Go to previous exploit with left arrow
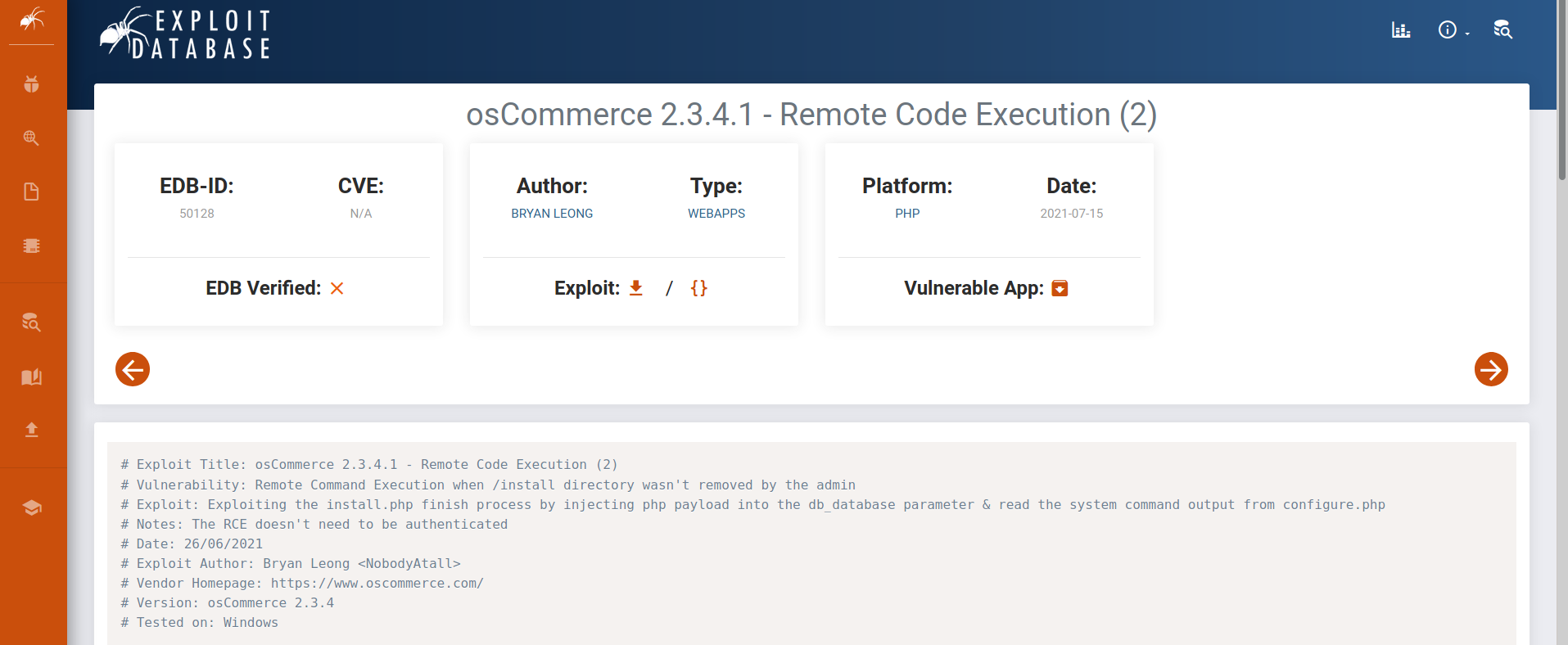The height and width of the screenshot is (645, 1568). [x=133, y=369]
